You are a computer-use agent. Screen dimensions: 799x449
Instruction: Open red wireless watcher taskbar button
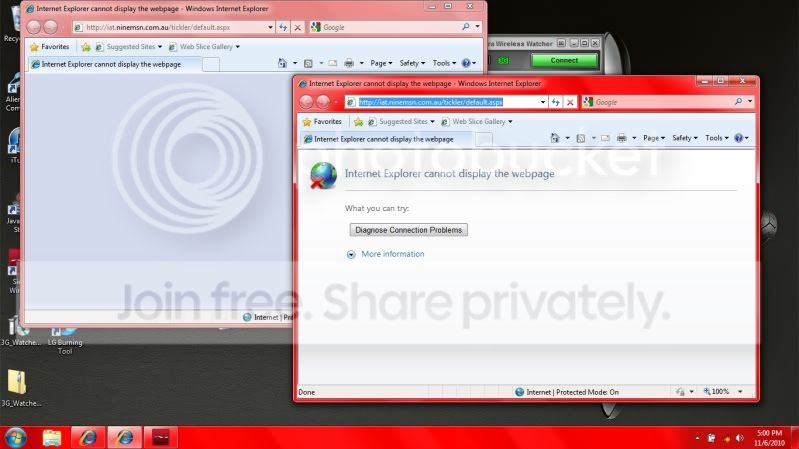click(x=161, y=438)
